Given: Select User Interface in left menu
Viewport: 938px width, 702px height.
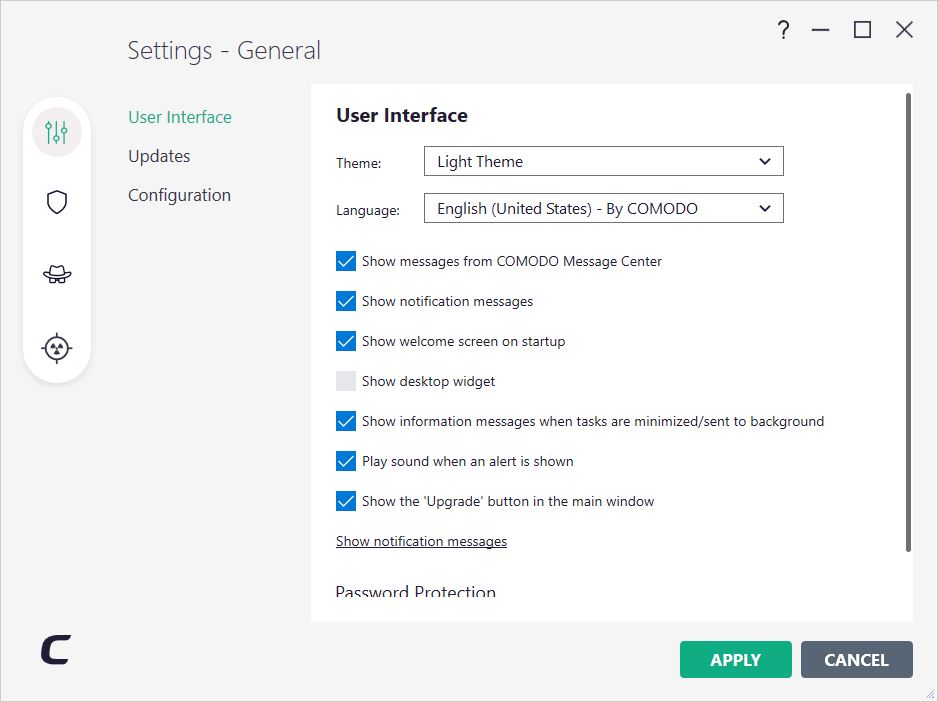Looking at the screenshot, I should point(180,117).
